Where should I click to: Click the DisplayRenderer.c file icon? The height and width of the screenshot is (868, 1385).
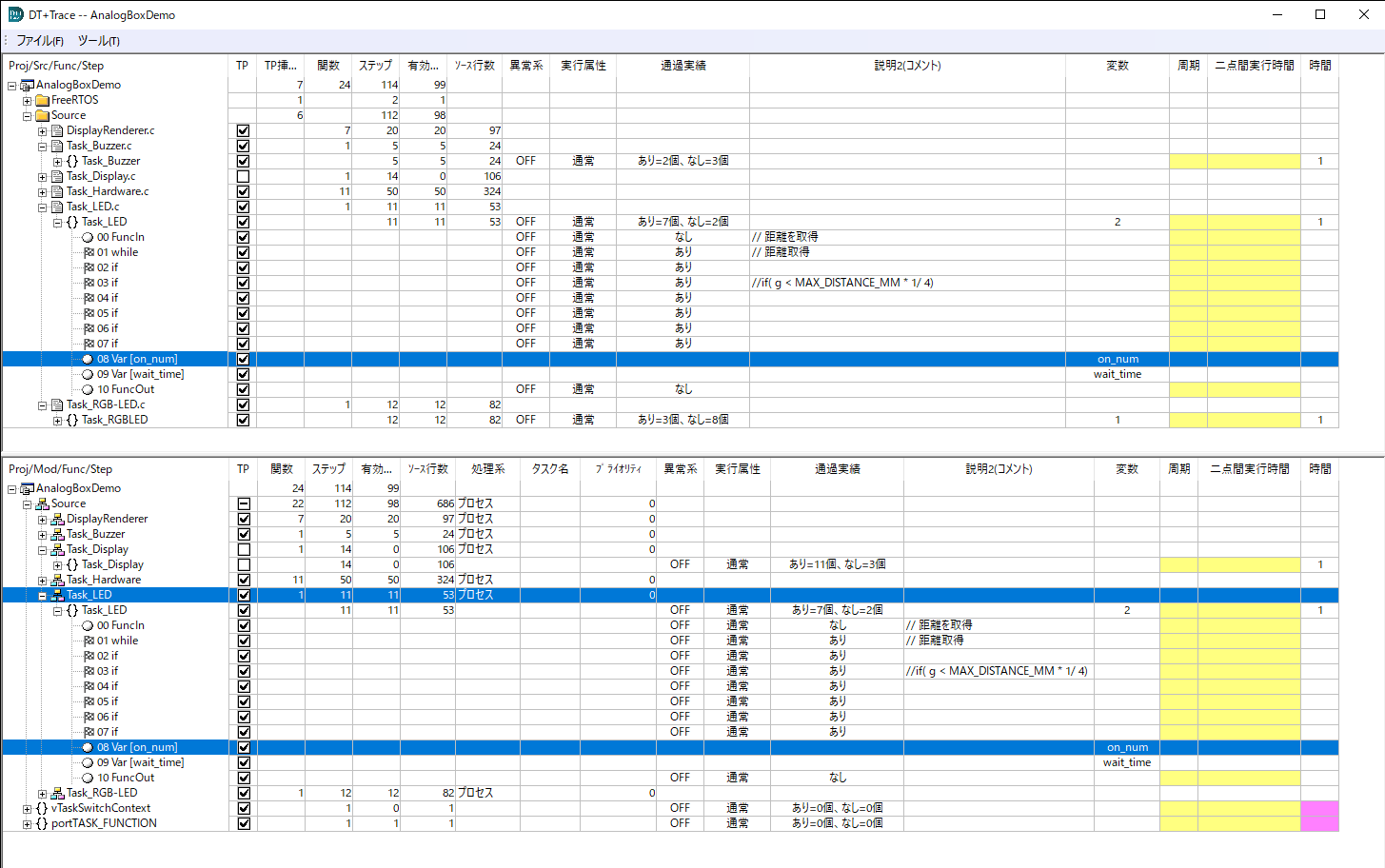[x=57, y=130]
